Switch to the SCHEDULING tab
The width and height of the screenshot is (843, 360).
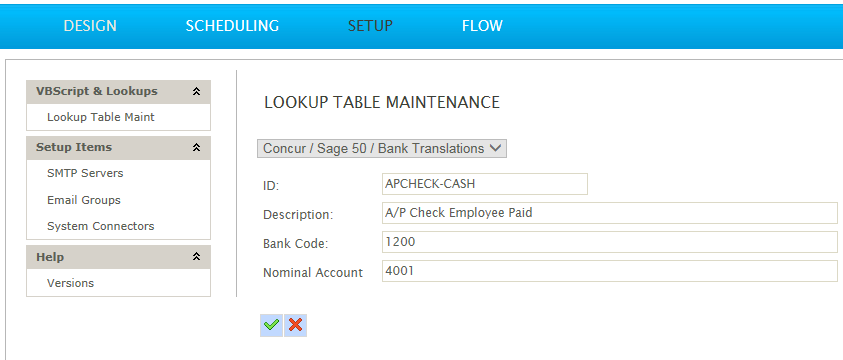point(232,26)
